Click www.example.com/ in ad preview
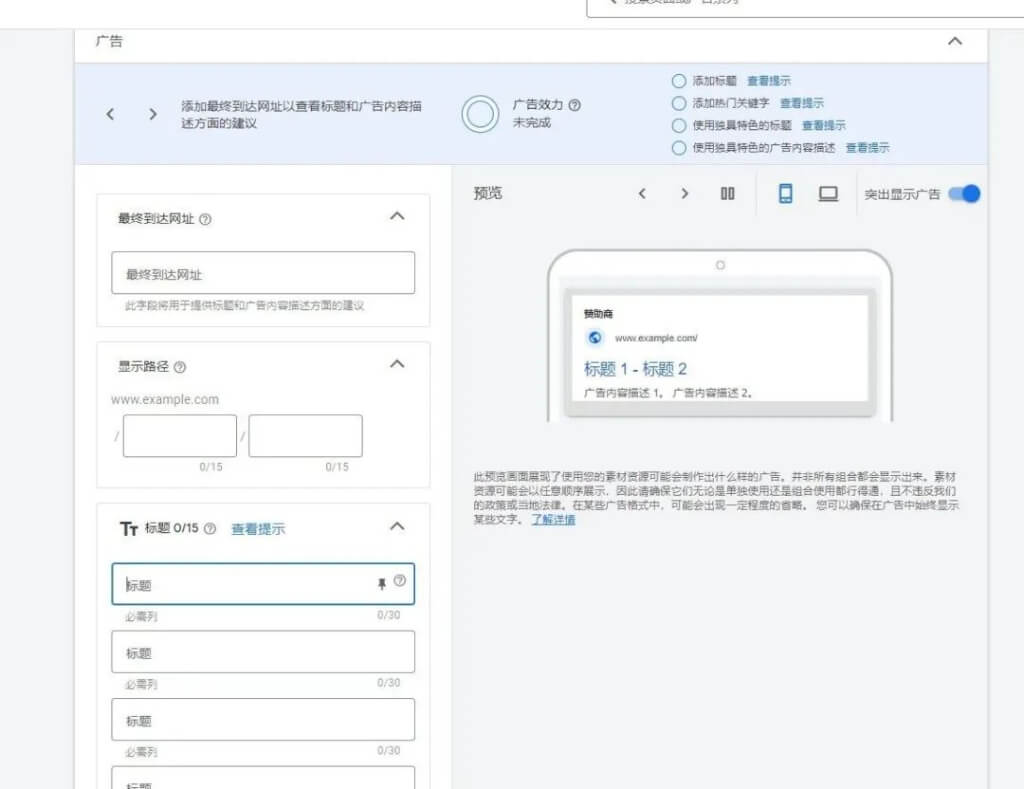 (656, 338)
